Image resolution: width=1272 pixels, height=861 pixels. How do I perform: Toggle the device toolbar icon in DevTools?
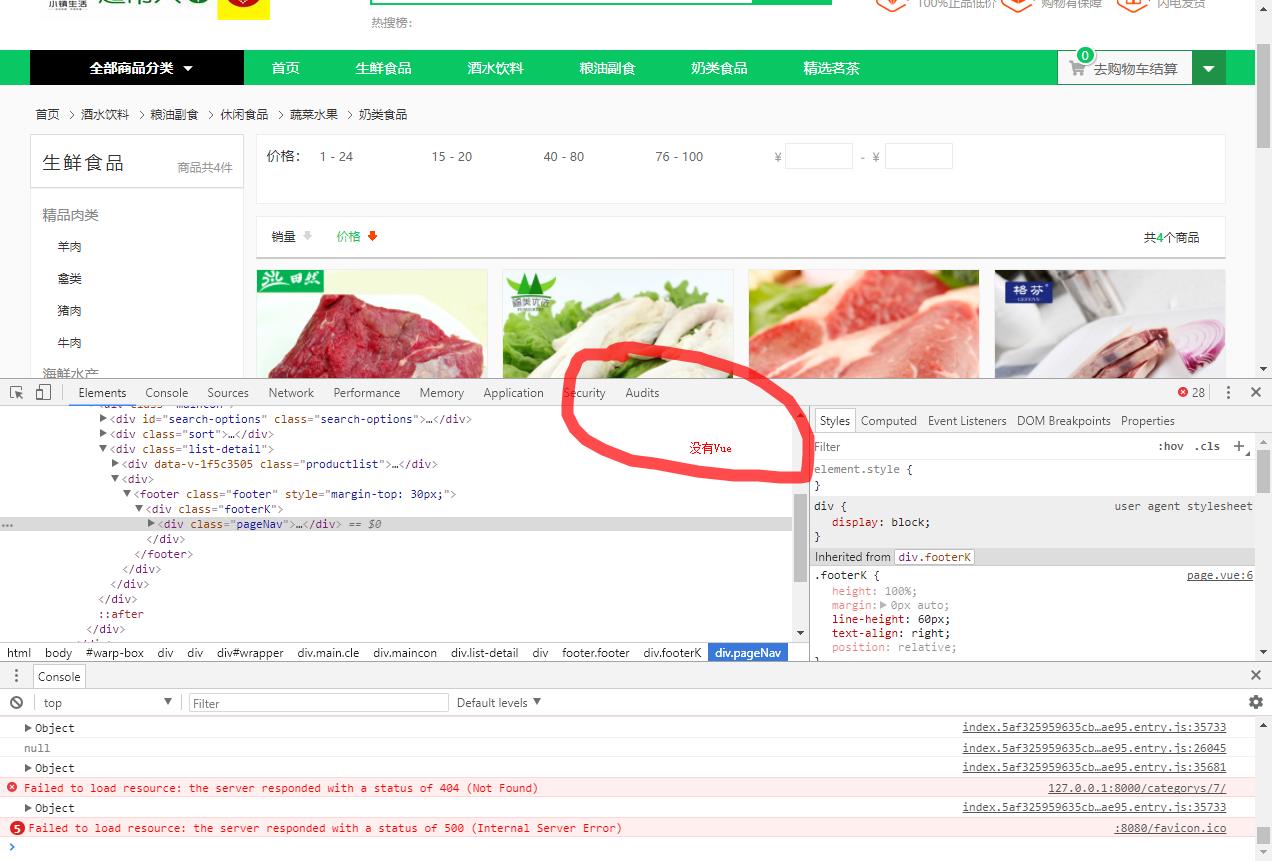click(40, 392)
